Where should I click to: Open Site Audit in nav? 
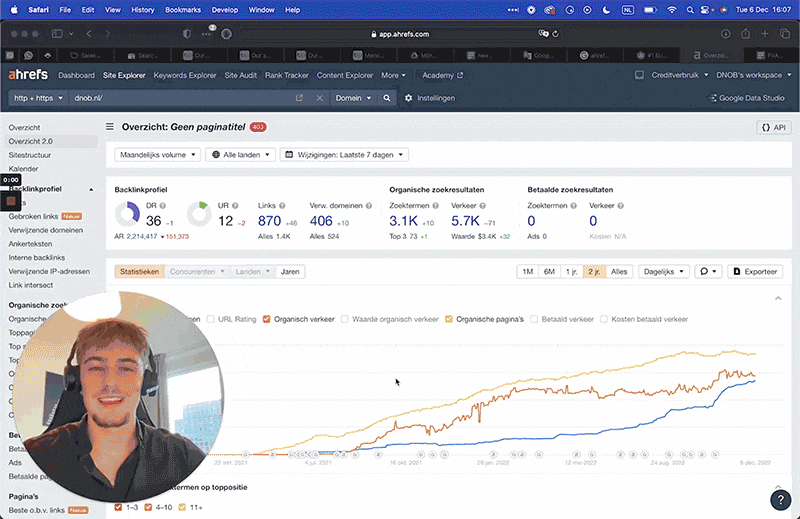(x=240, y=75)
